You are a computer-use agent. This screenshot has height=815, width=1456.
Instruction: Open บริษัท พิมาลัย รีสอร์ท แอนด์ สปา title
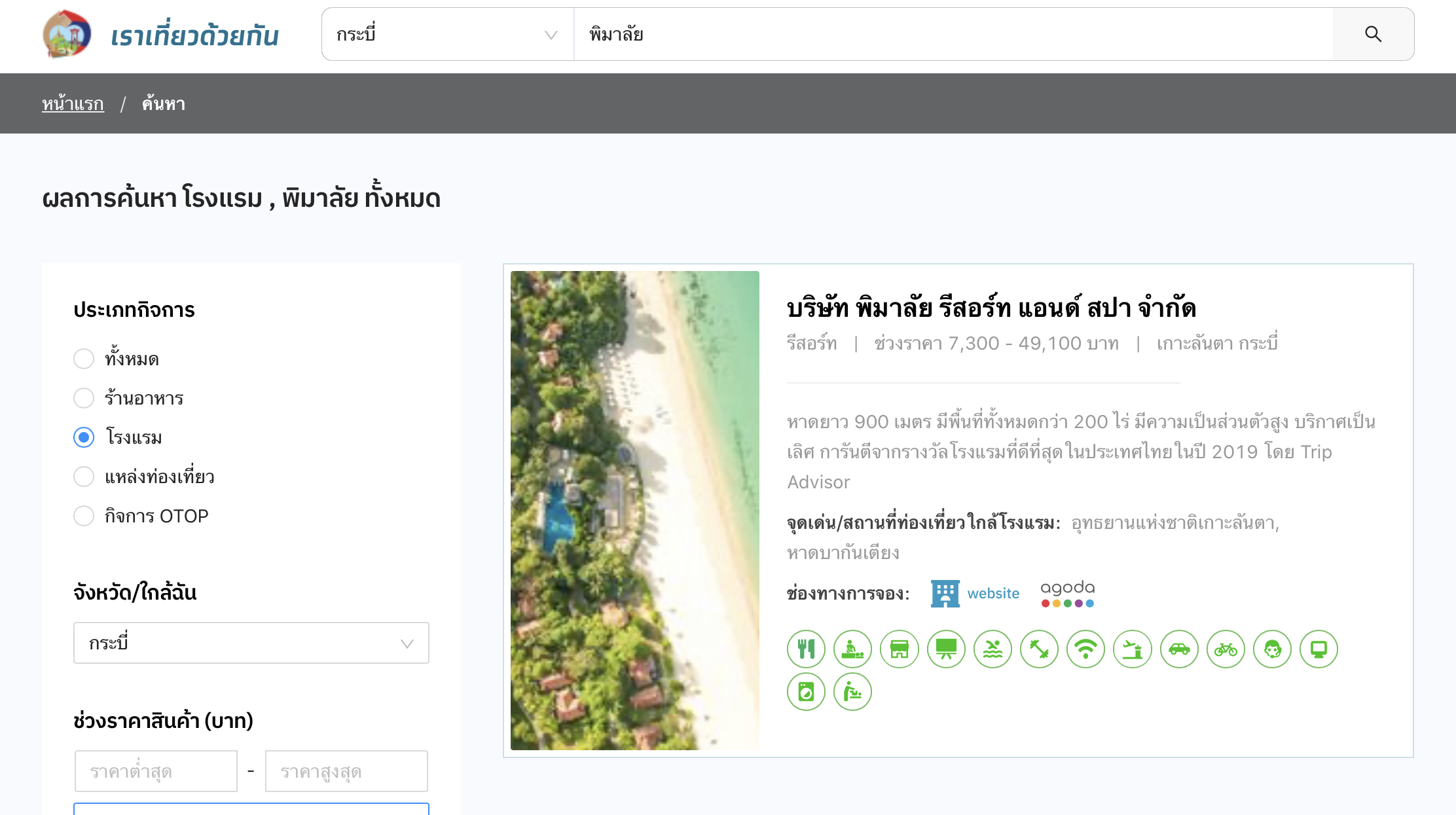pos(991,307)
